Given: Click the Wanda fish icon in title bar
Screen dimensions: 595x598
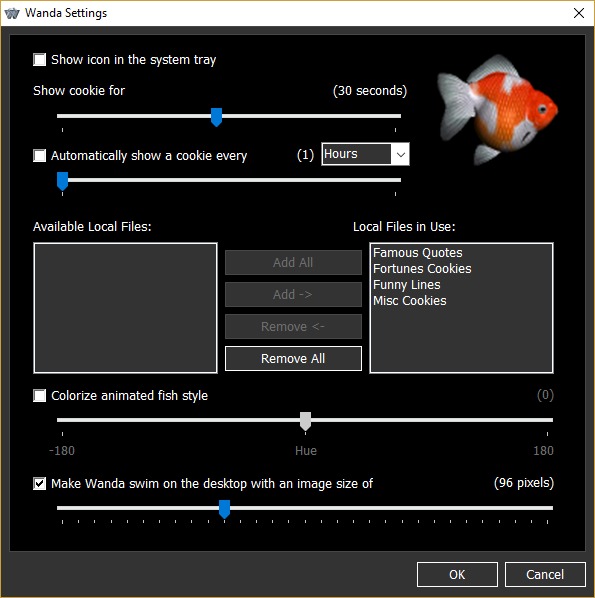Looking at the screenshot, I should point(12,13).
